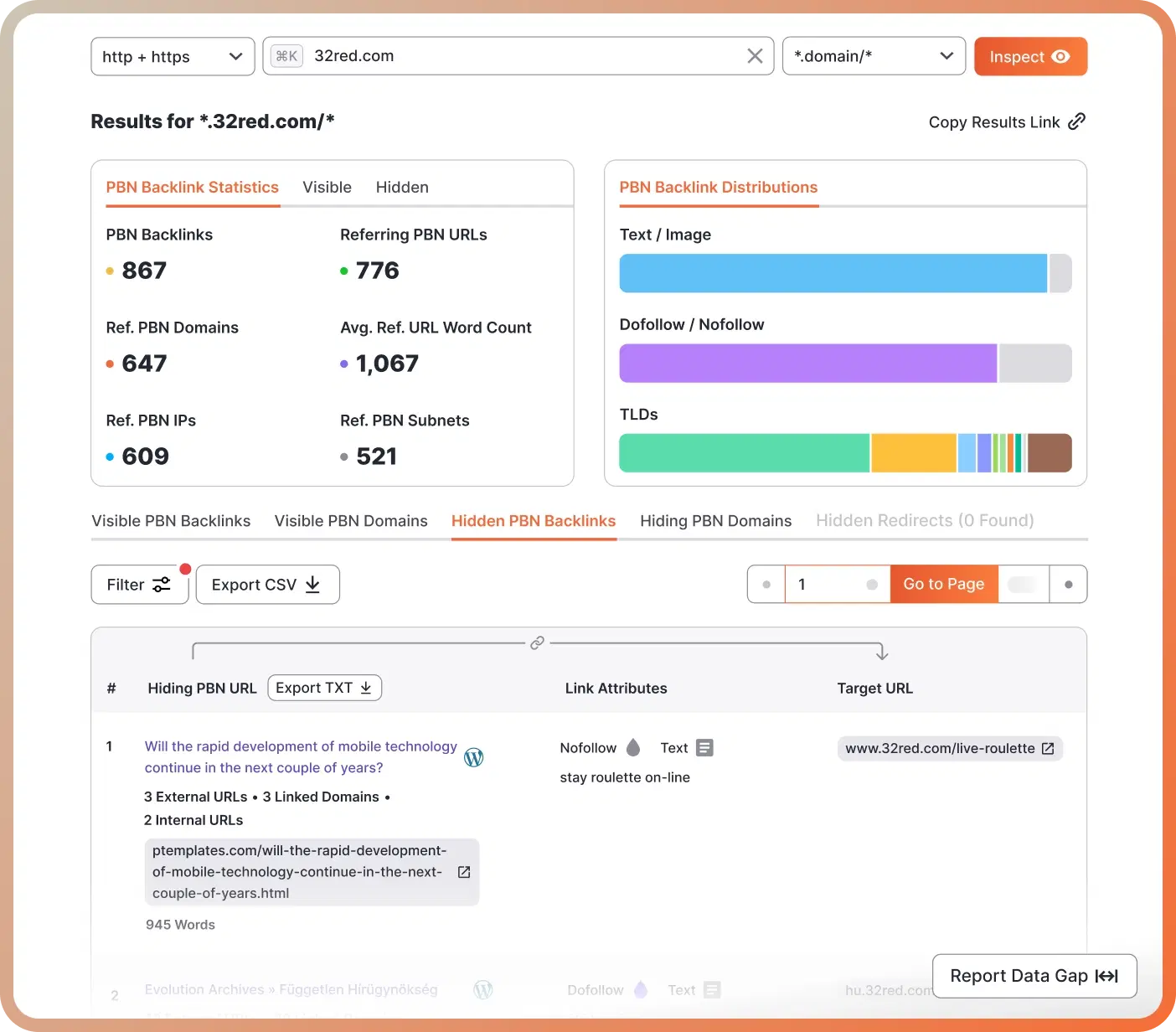Click the Export TXT download button
1176x1032 pixels.
tap(324, 688)
